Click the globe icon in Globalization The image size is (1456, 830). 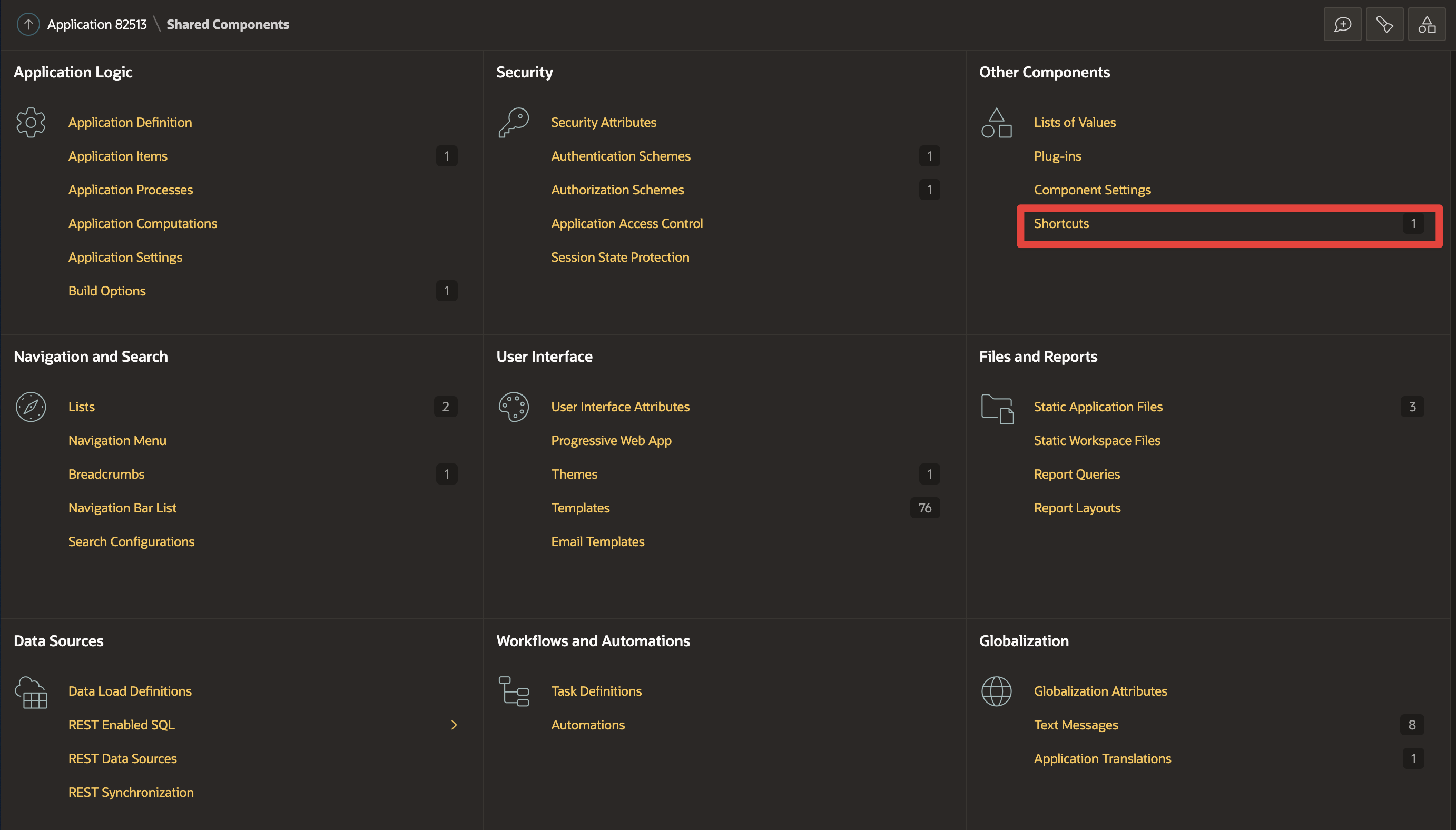coord(996,691)
